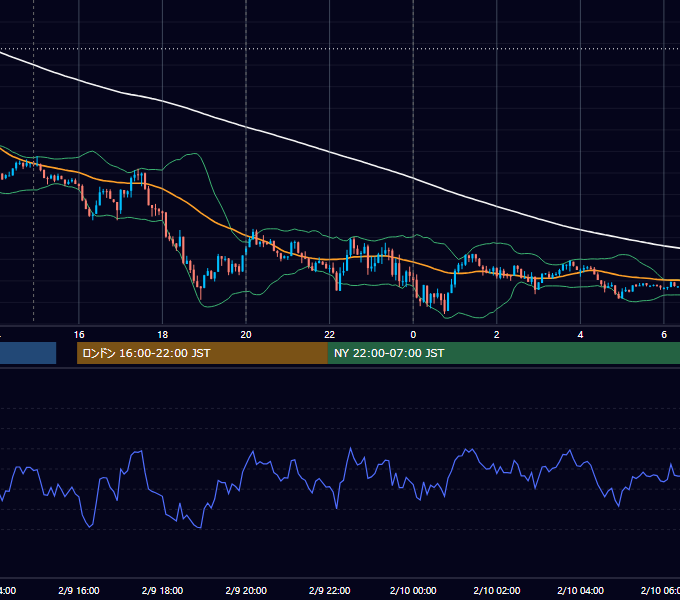
Task: Click the "2/10 02:00" date label
Action: [497, 590]
